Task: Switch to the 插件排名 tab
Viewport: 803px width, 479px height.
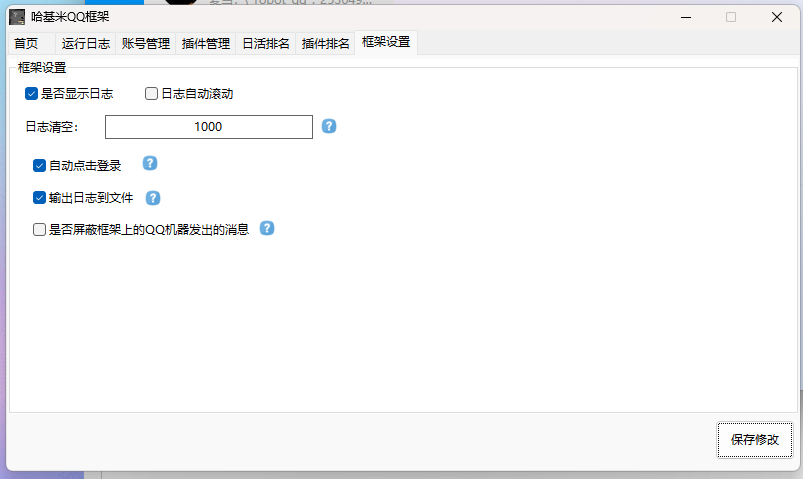Action: tap(325, 44)
